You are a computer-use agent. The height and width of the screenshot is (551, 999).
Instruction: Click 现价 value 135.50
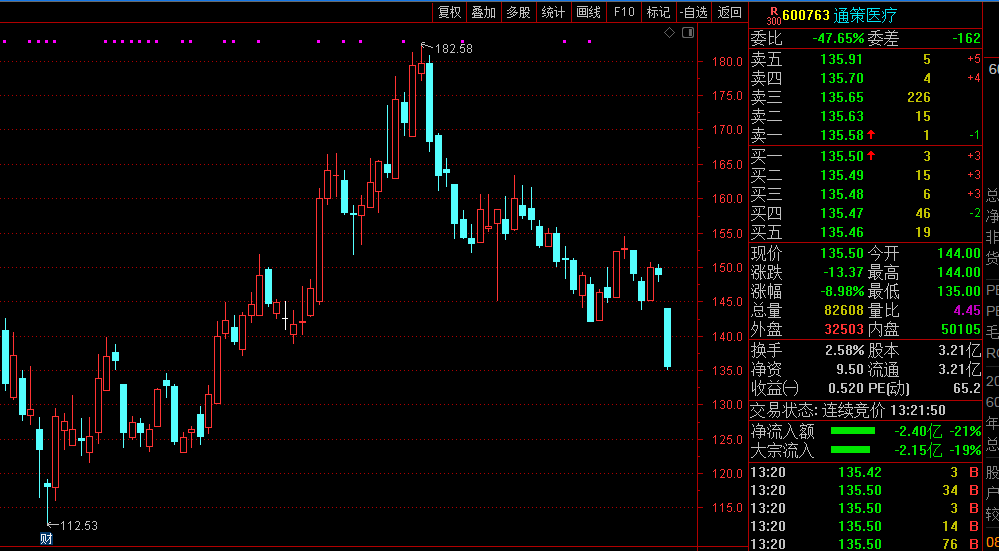(x=841, y=254)
